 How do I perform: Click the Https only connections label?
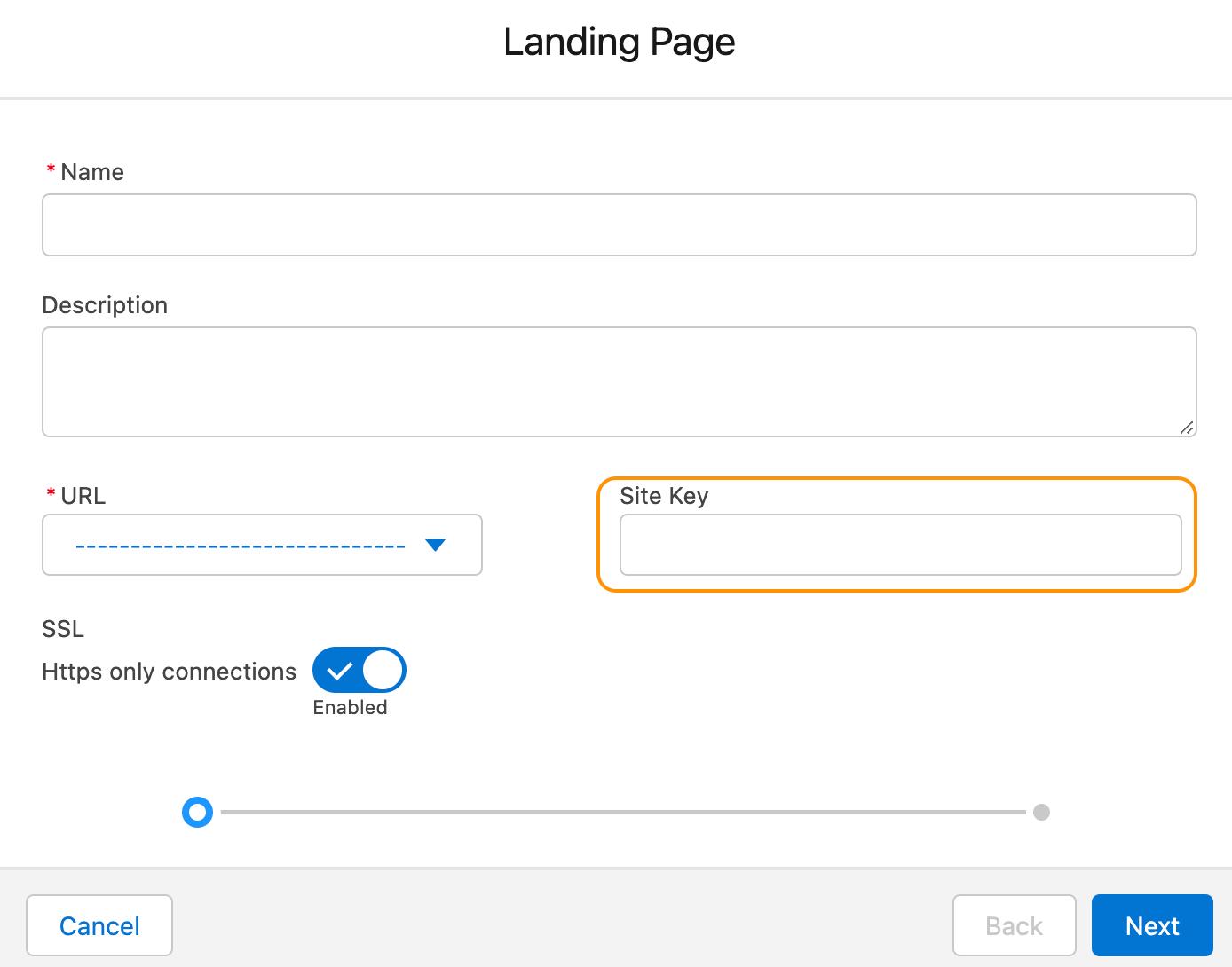click(x=169, y=672)
